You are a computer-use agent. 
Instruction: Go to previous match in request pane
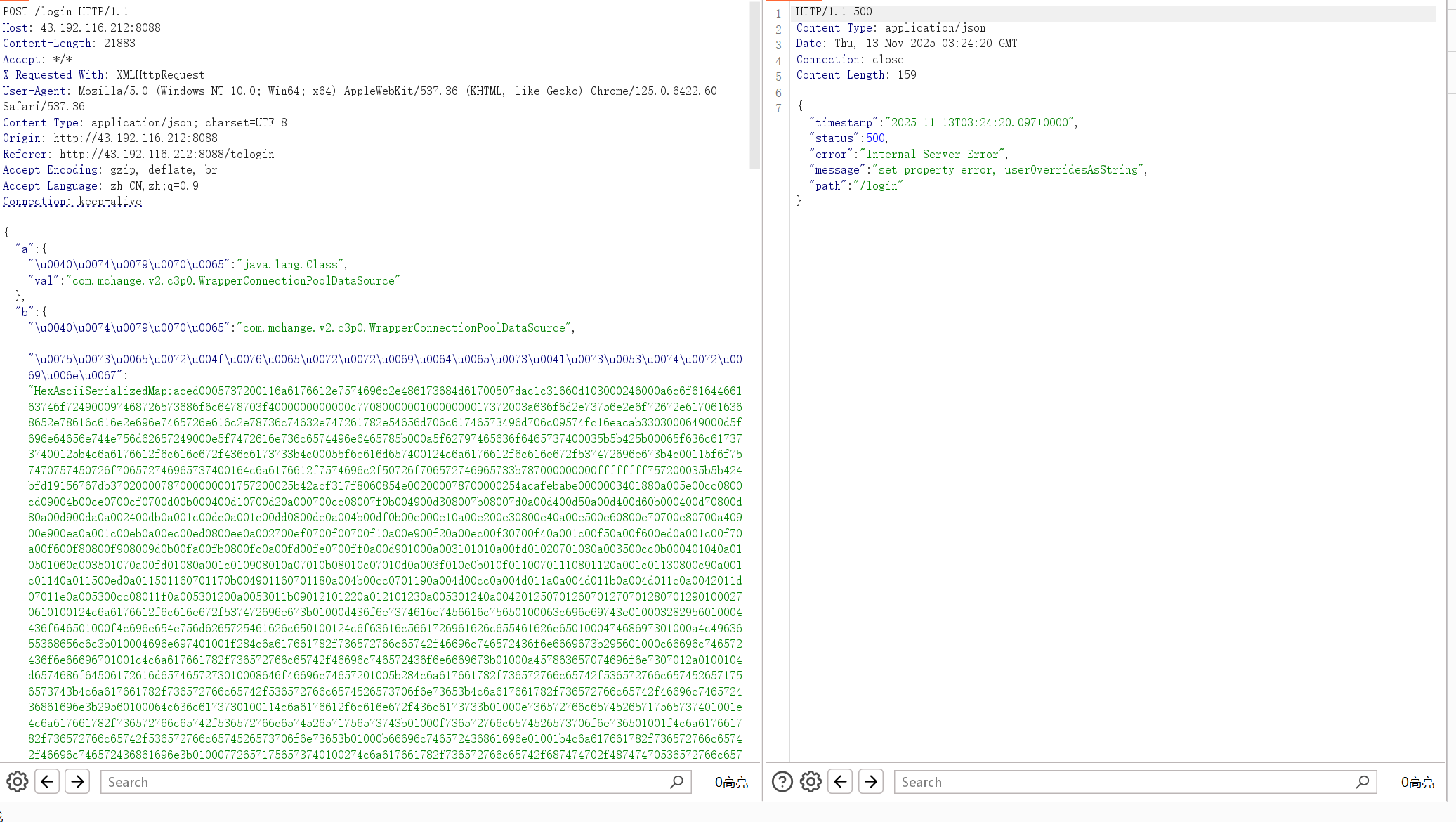coord(47,781)
